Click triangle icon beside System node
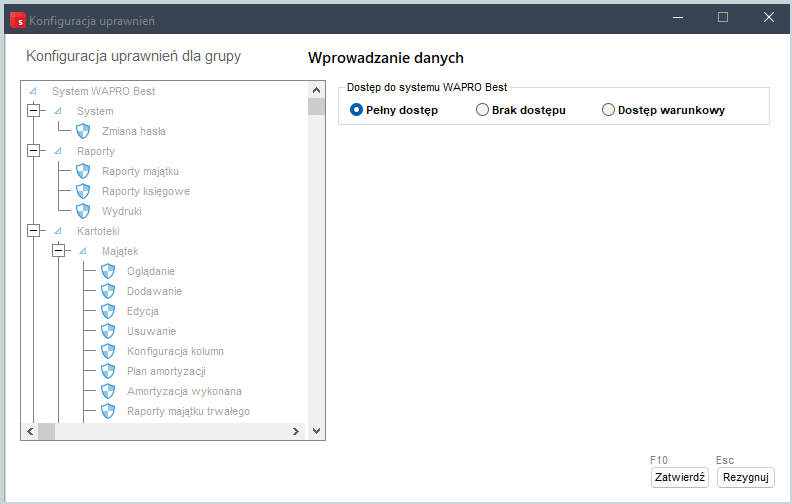This screenshot has height=504, width=792. pos(58,111)
